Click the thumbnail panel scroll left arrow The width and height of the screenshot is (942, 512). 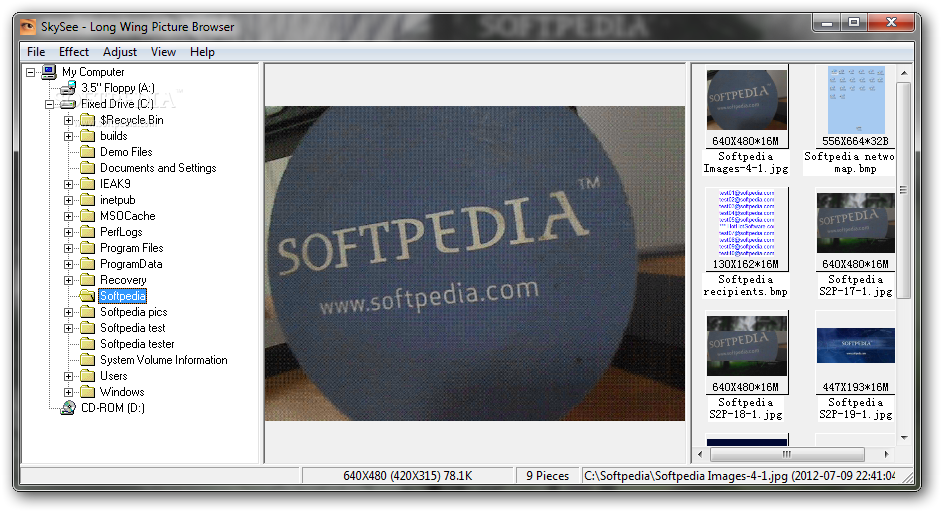click(700, 454)
